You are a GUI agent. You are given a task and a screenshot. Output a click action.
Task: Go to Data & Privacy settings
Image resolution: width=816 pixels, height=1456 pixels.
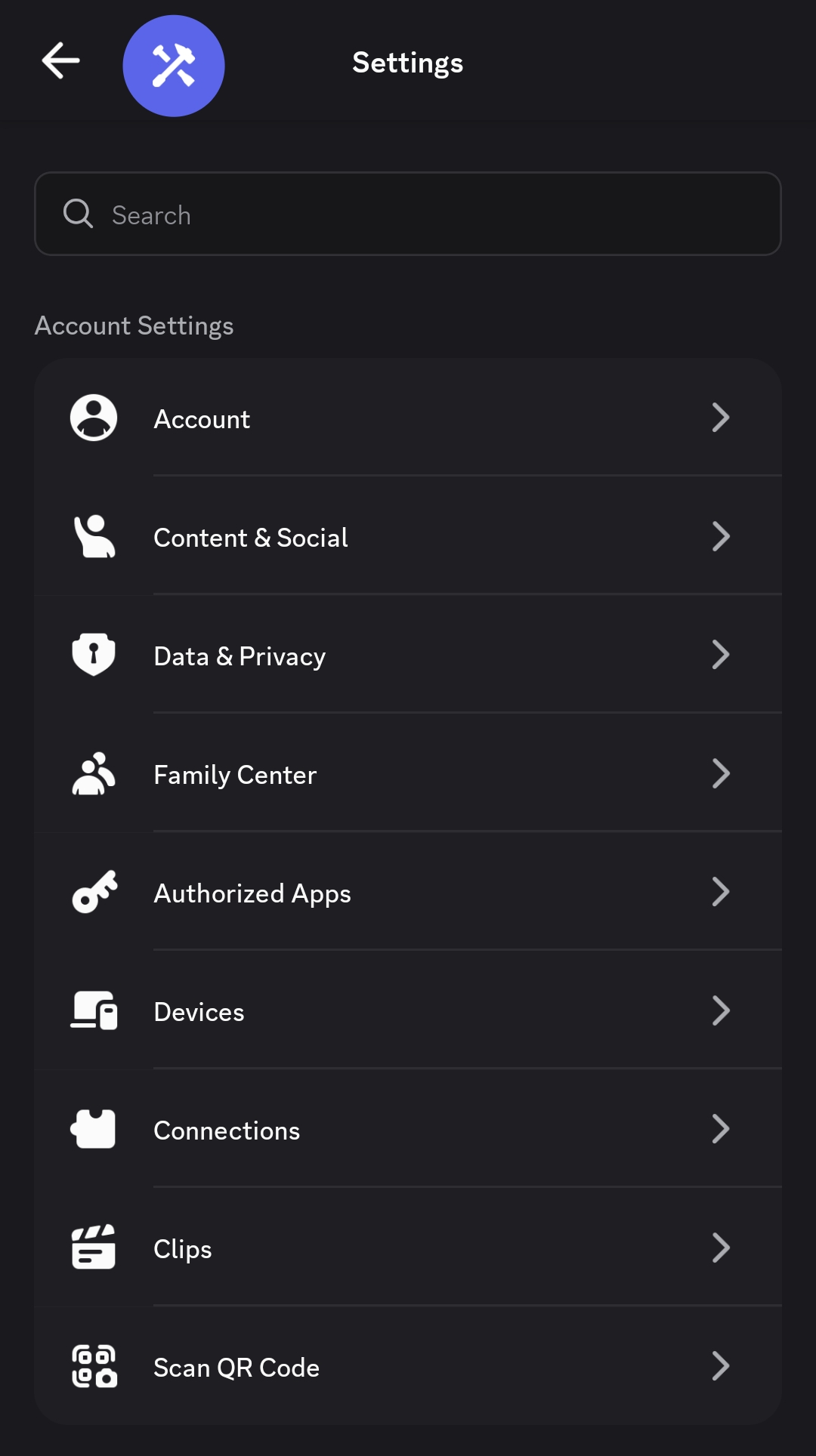[x=408, y=655]
